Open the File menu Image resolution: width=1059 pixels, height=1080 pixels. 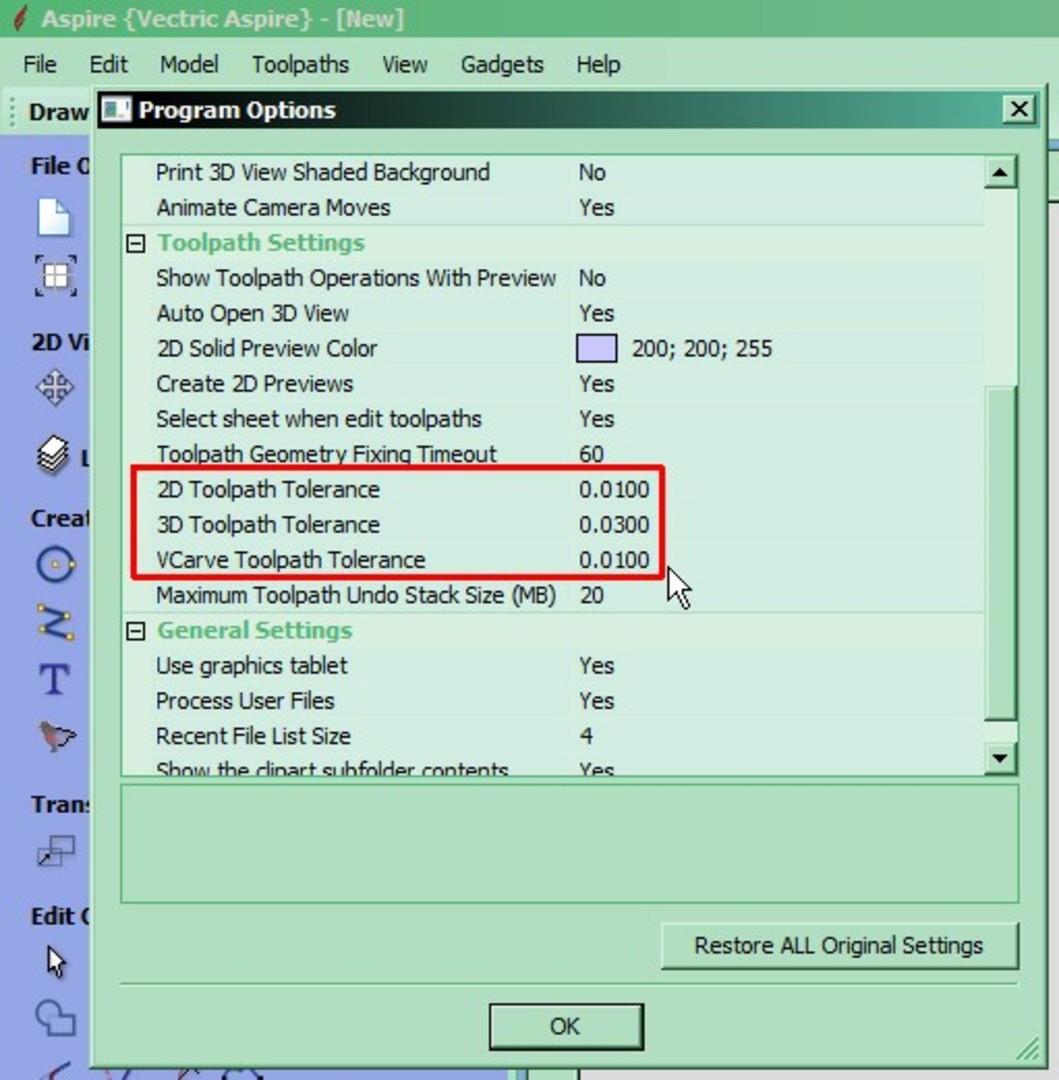(x=40, y=65)
